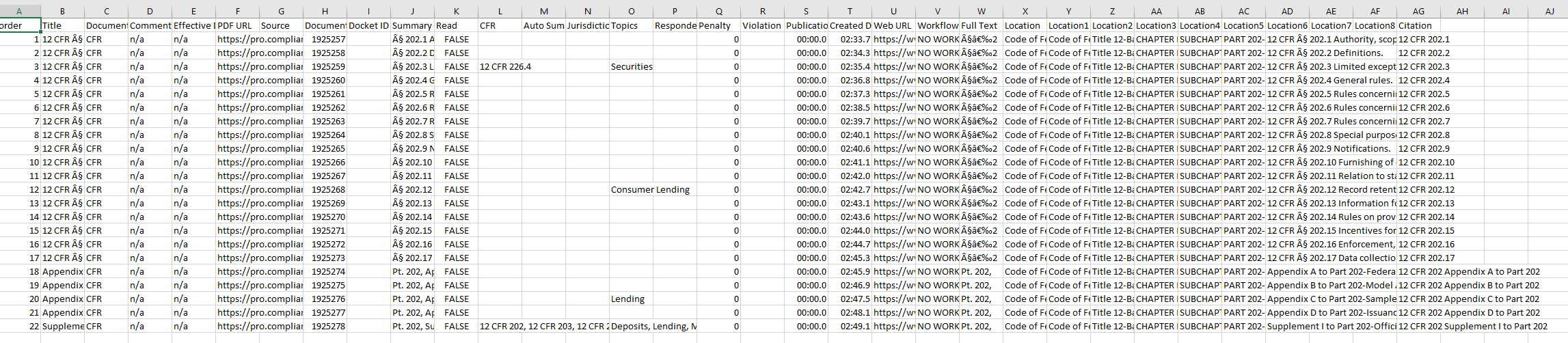Click the 'Web URL' header cell
Image resolution: width=1568 pixels, height=343 pixels.
pos(893,25)
